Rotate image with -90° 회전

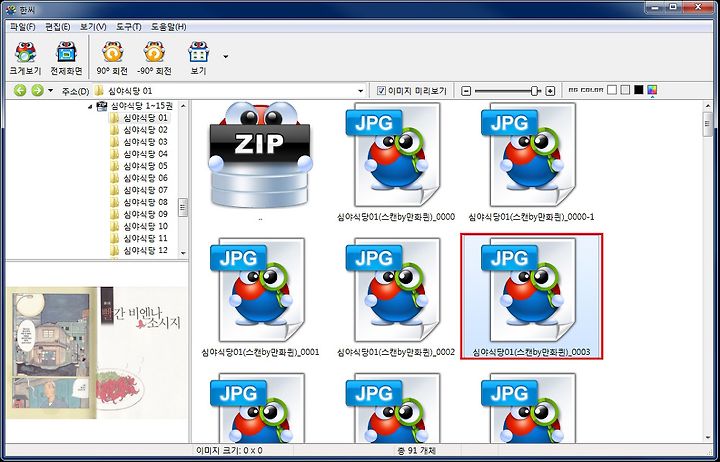coord(154,58)
